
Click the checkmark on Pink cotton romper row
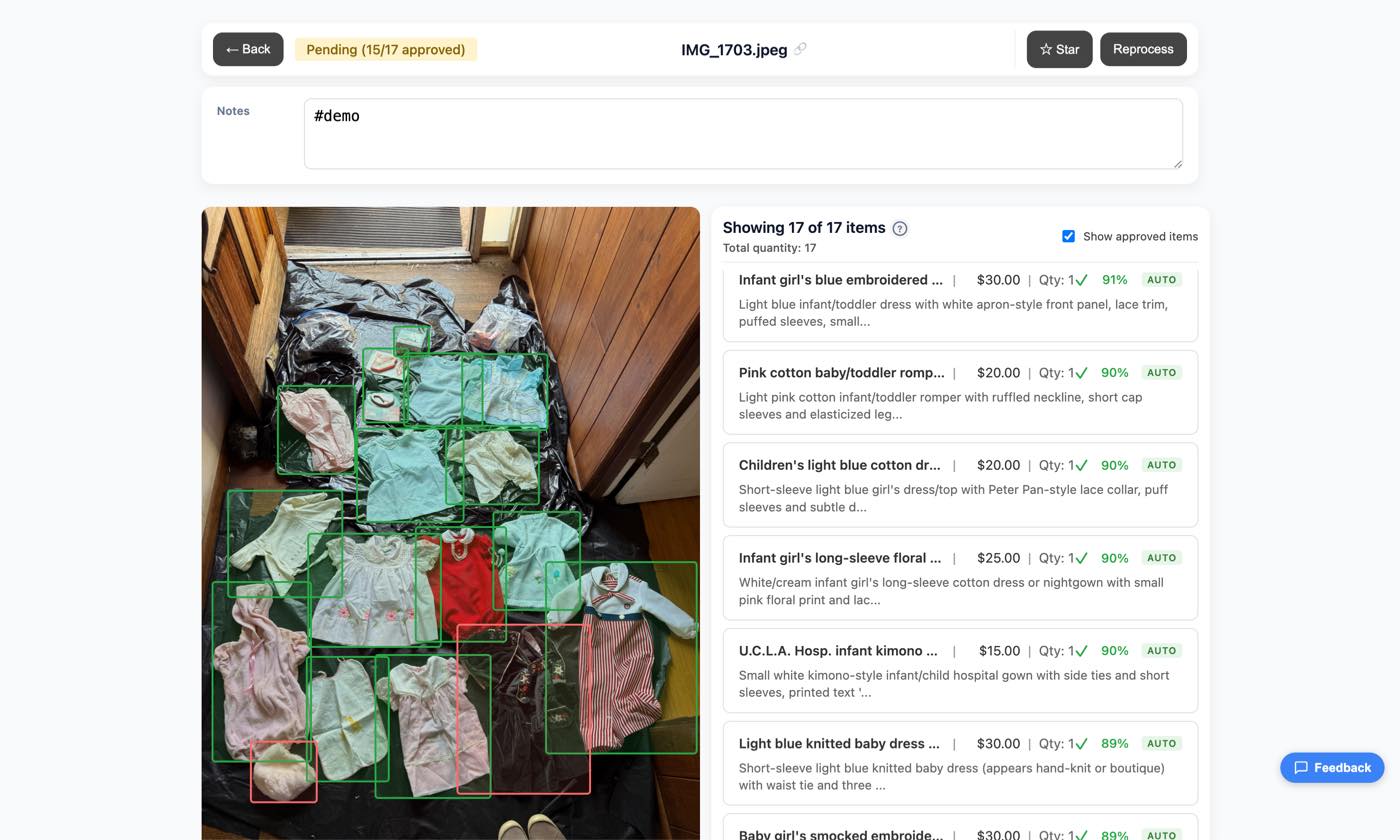[x=1081, y=373]
